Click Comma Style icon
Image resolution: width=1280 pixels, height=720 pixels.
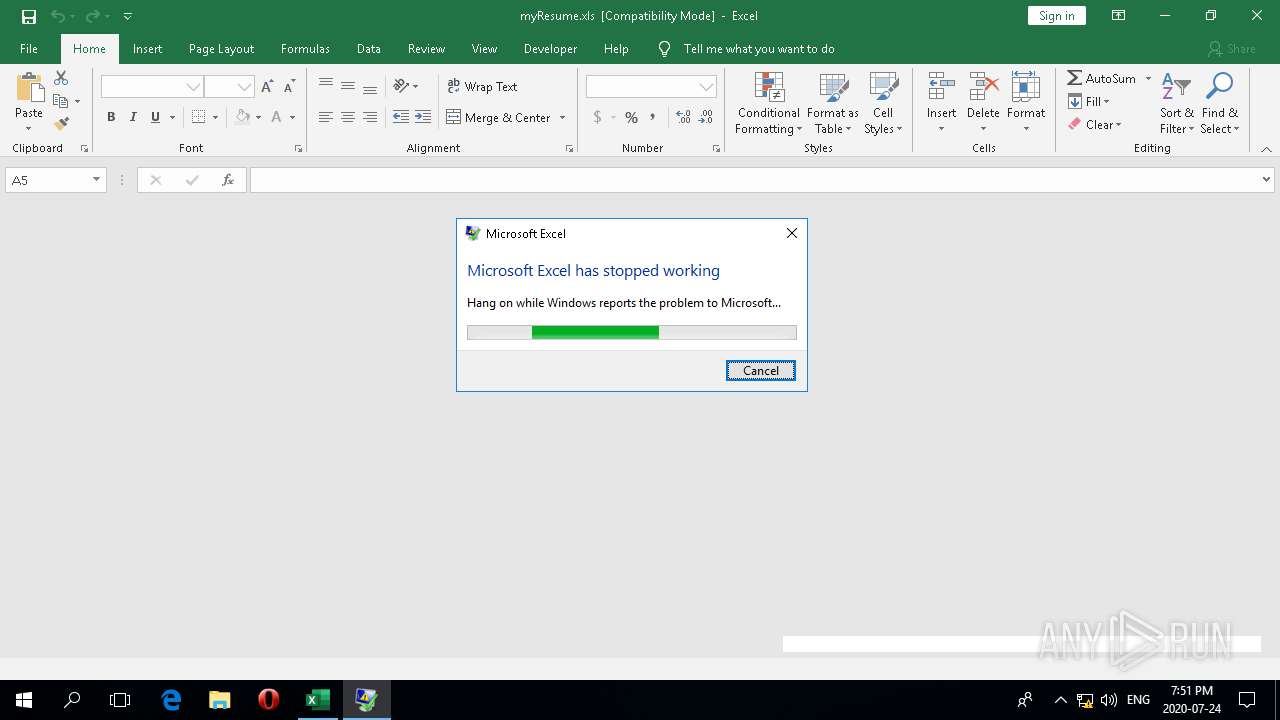(653, 117)
